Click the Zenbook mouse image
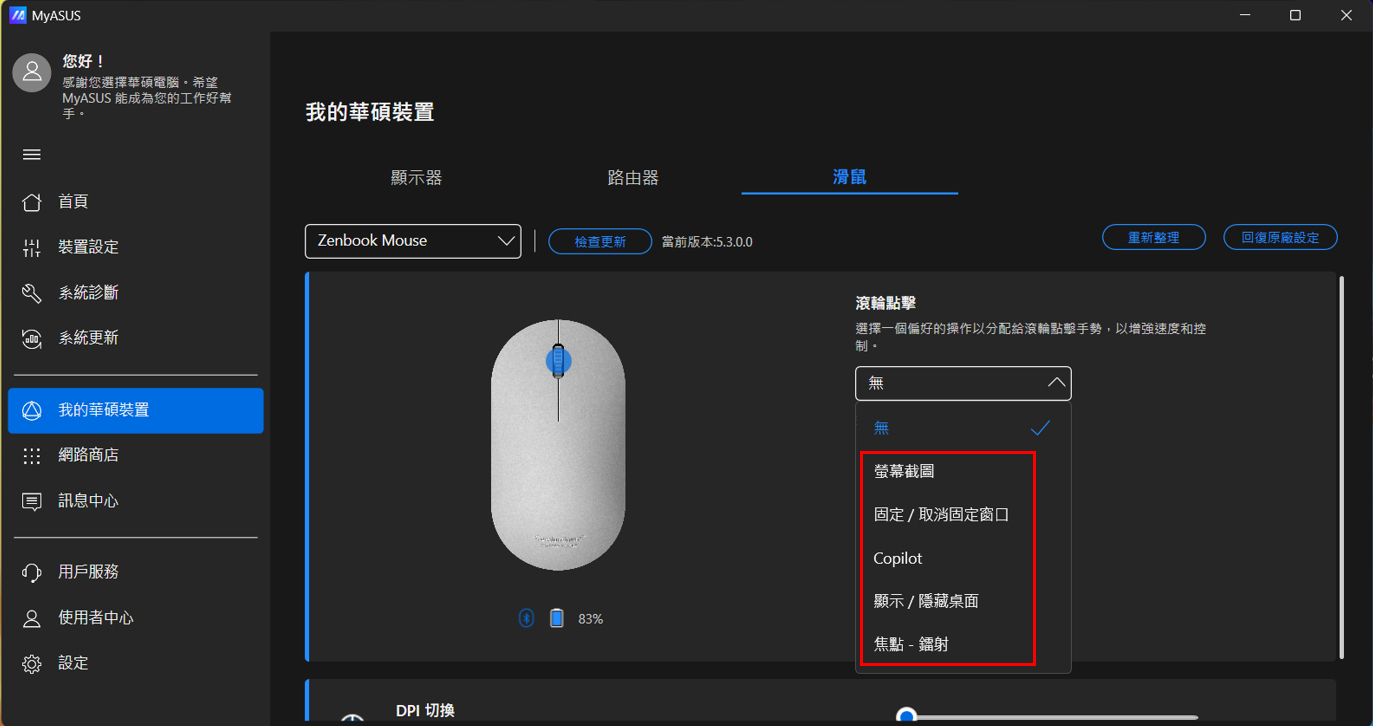Image resolution: width=1373 pixels, height=726 pixels. tap(558, 446)
